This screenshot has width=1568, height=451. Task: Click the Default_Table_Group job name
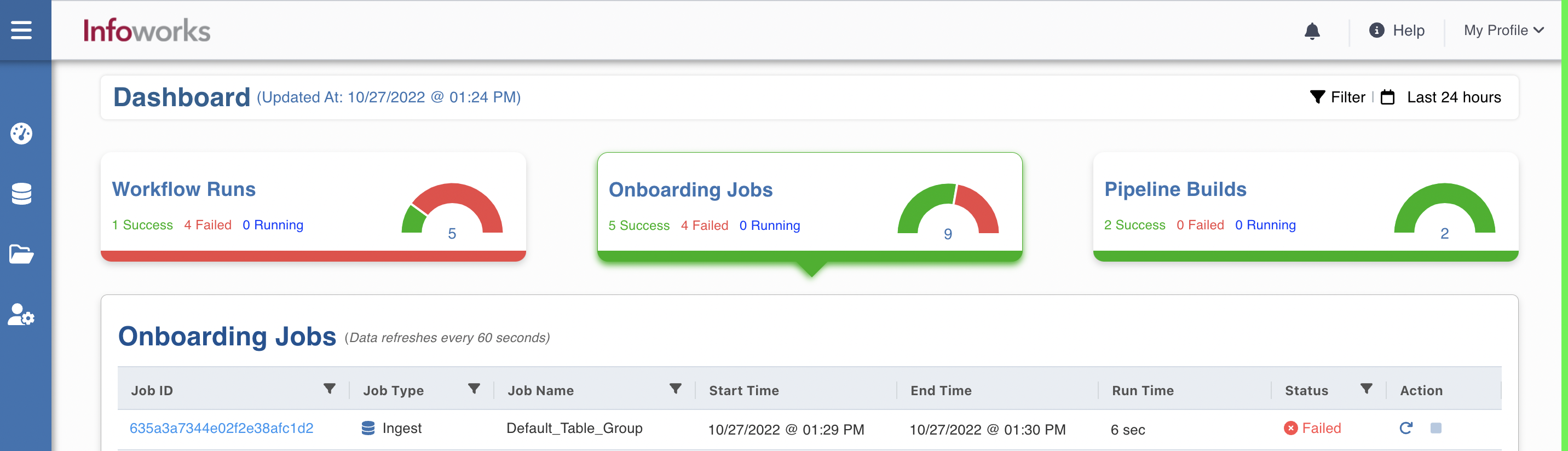[x=574, y=429]
